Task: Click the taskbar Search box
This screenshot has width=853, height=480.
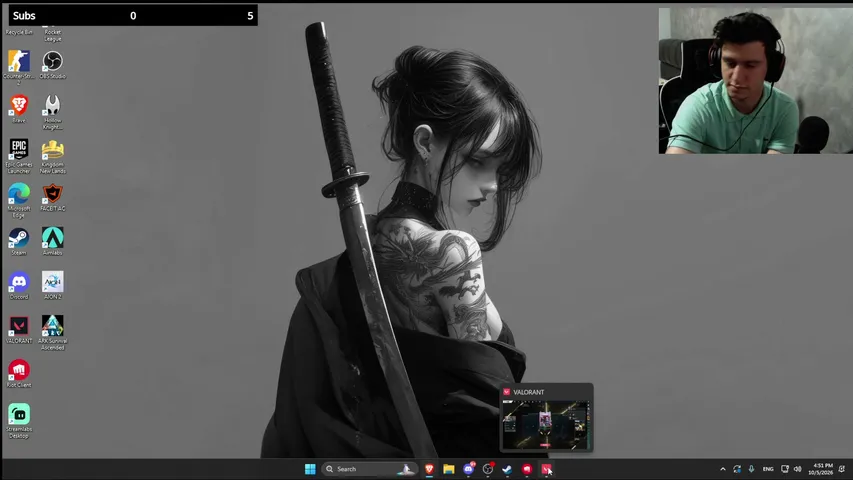Action: [369, 469]
